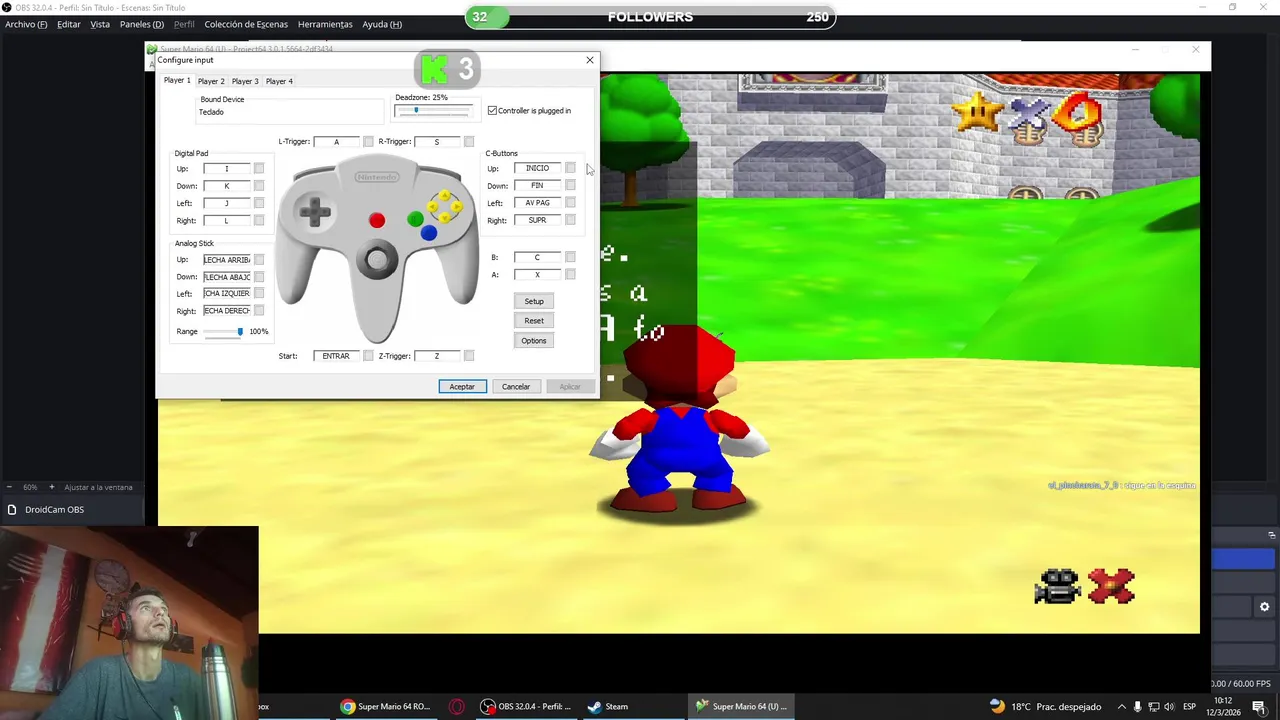The width and height of the screenshot is (1280, 720).
Task: Click the small square beside Z-Trigger field
Action: click(x=469, y=355)
